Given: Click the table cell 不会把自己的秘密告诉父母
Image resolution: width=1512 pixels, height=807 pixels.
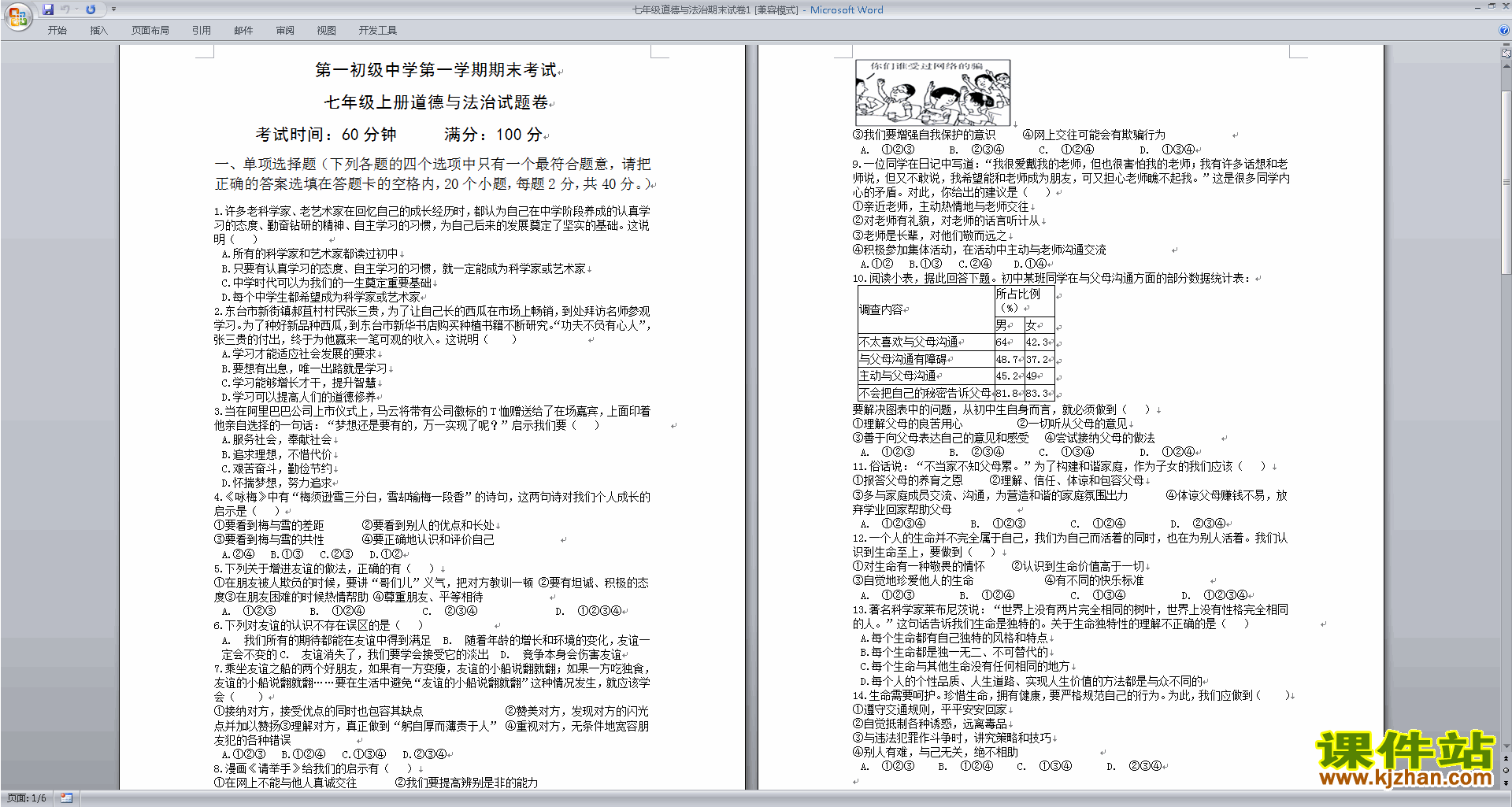Looking at the screenshot, I should point(925,393).
